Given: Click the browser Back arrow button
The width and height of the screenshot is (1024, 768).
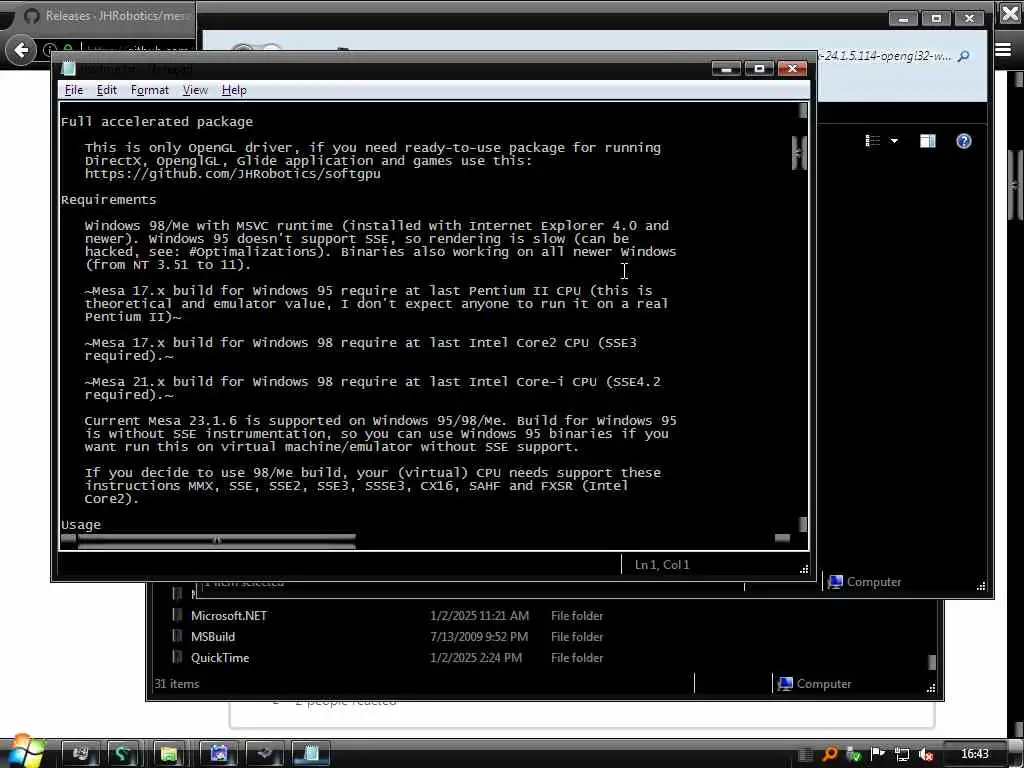Looking at the screenshot, I should (21, 50).
